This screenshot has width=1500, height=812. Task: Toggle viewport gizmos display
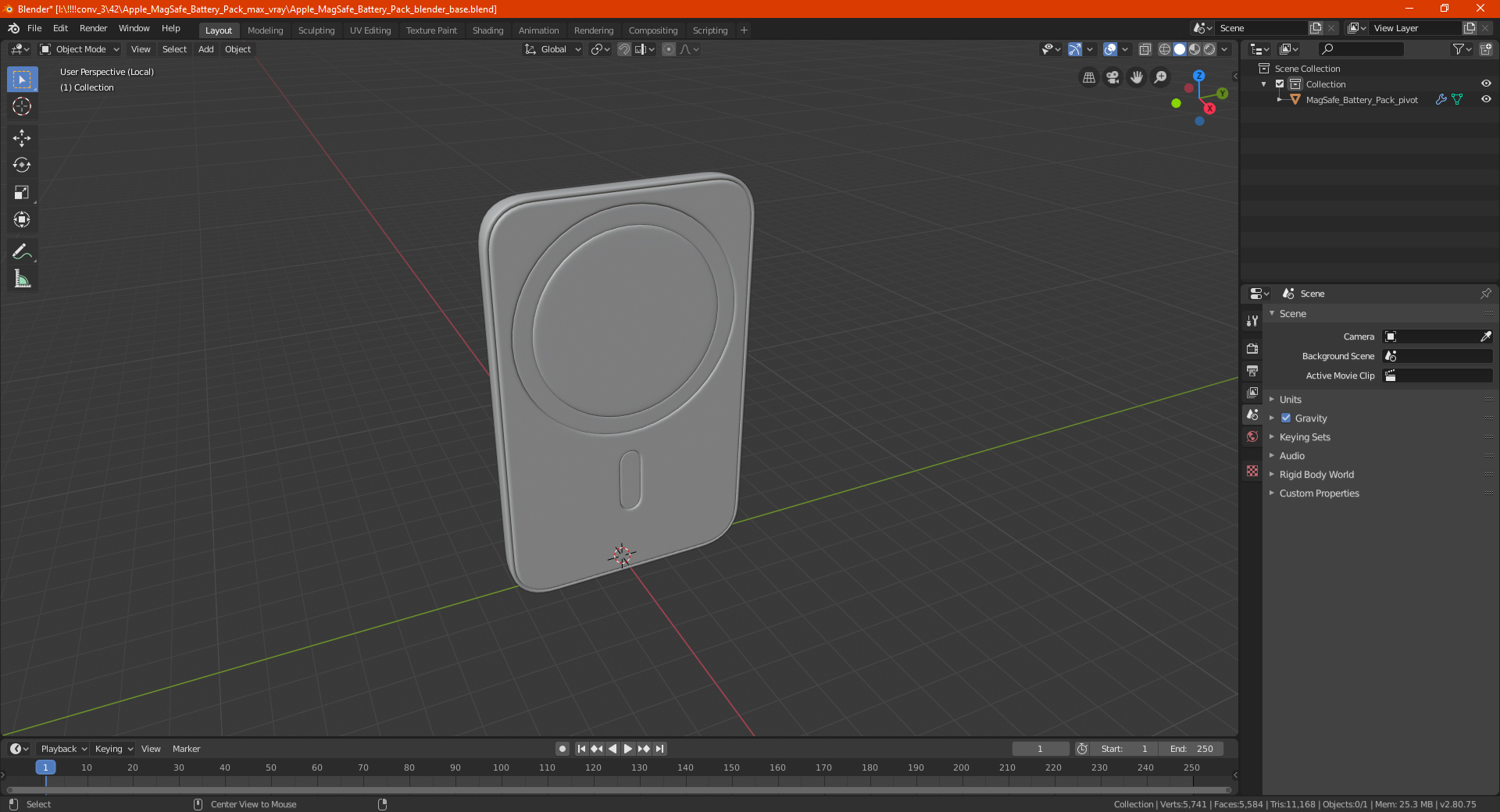click(x=1075, y=49)
